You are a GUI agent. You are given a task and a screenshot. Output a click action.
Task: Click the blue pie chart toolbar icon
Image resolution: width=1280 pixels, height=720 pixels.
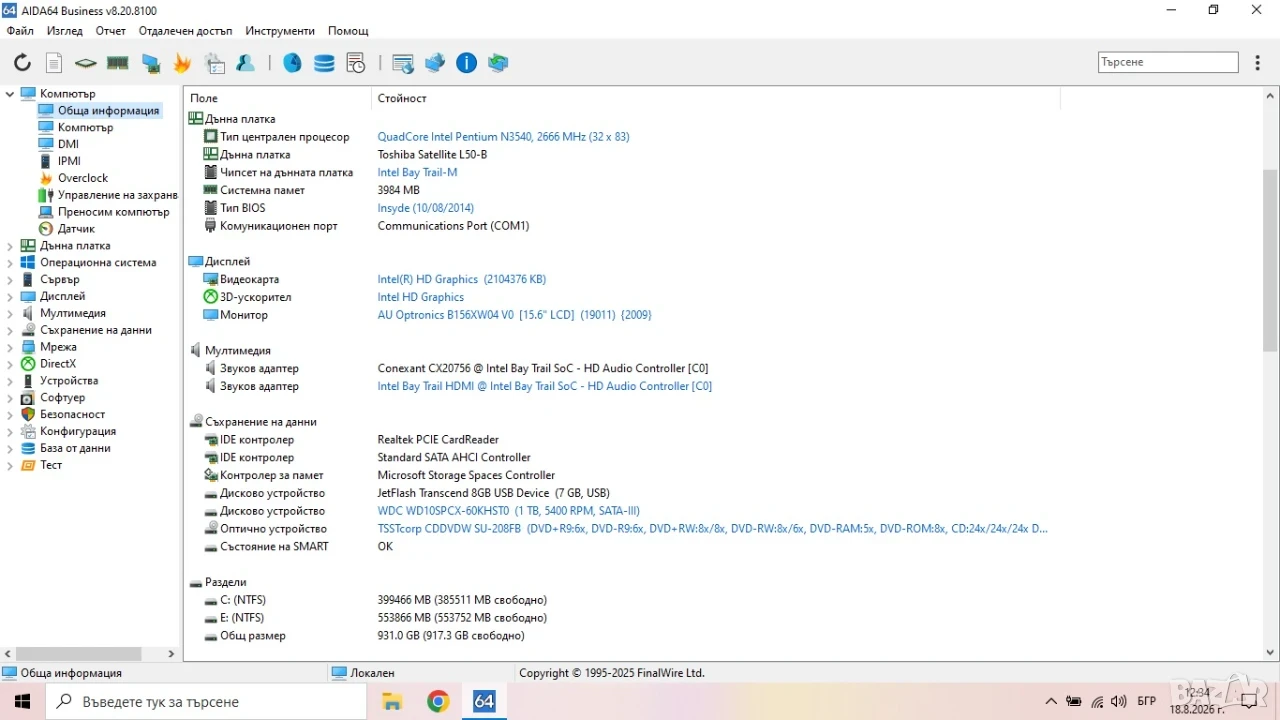(292, 63)
